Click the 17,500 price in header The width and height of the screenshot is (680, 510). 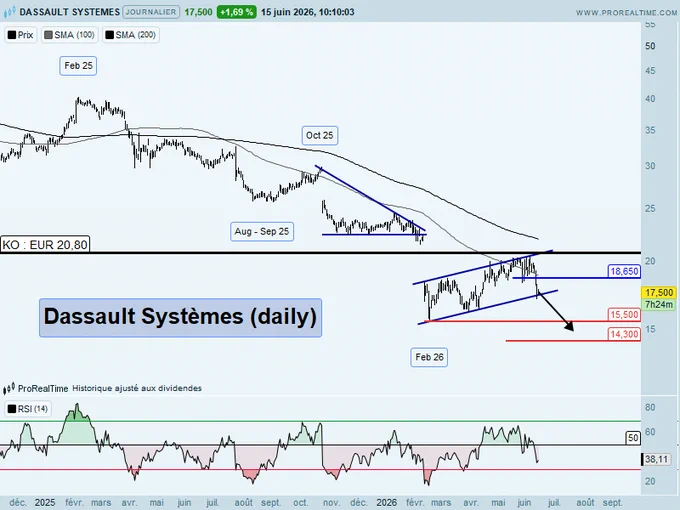click(198, 12)
